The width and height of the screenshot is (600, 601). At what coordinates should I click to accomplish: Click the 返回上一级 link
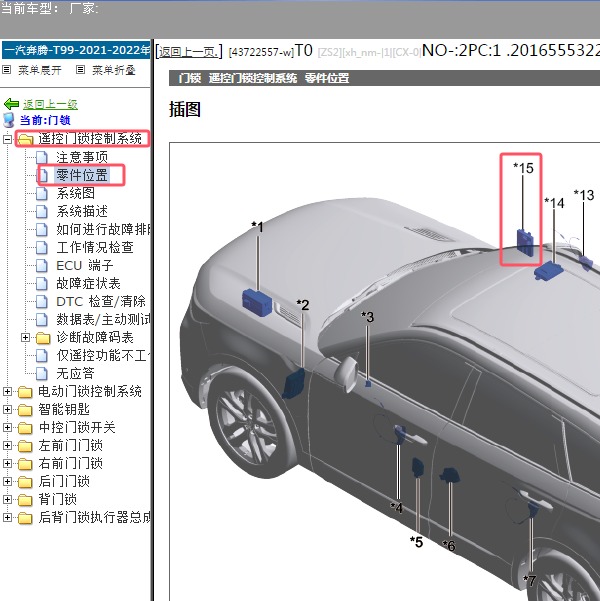pyautogui.click(x=50, y=104)
